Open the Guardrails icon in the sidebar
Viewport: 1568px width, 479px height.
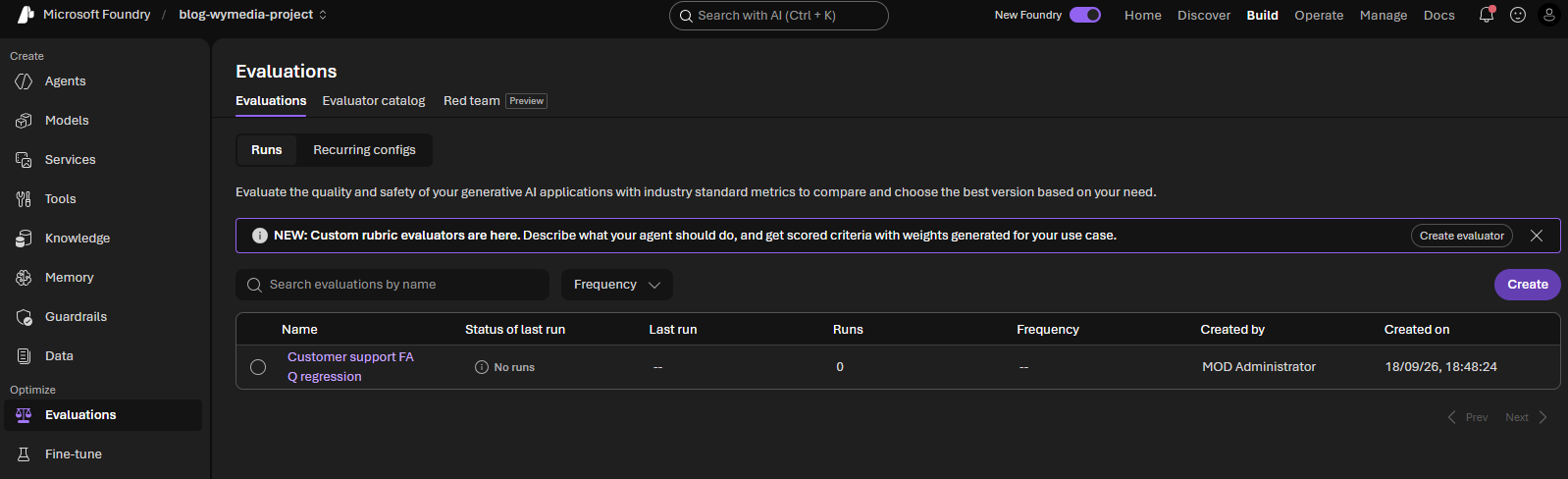[25, 317]
